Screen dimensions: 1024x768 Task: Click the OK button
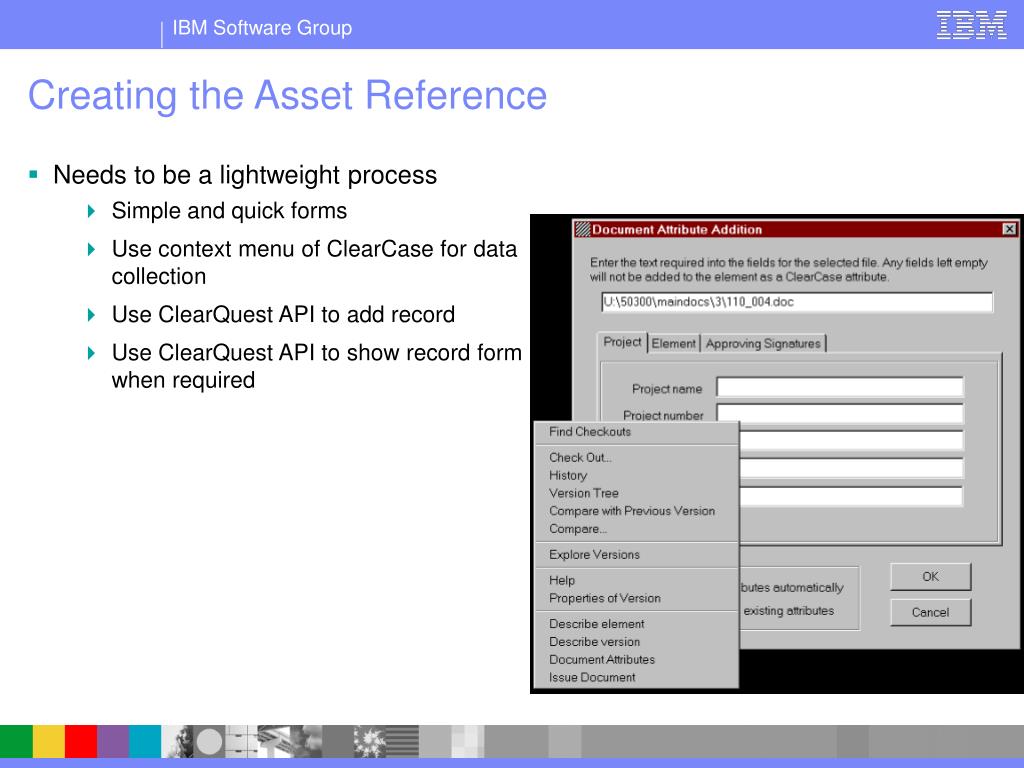[931, 577]
